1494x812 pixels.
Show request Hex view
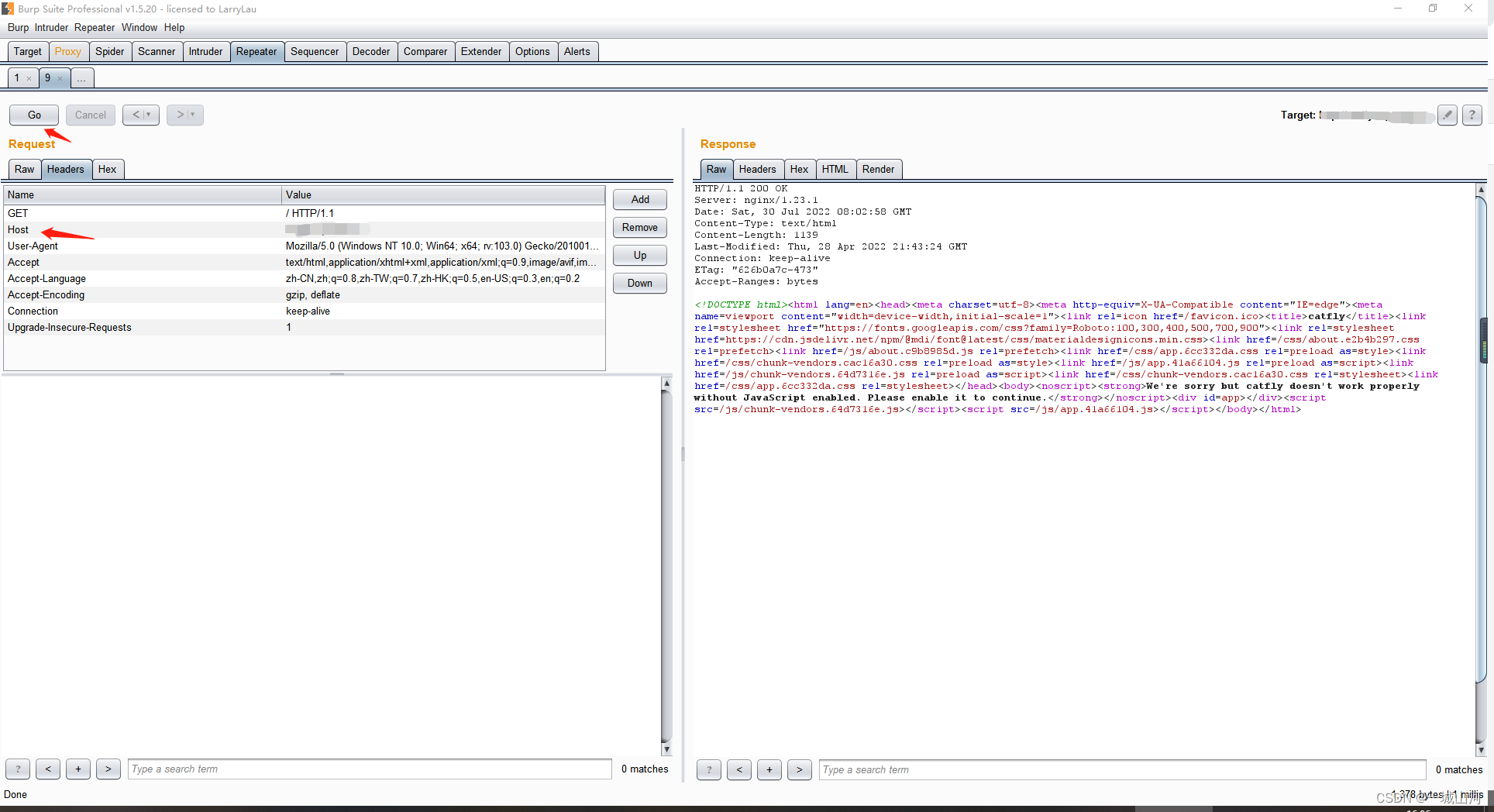108,169
